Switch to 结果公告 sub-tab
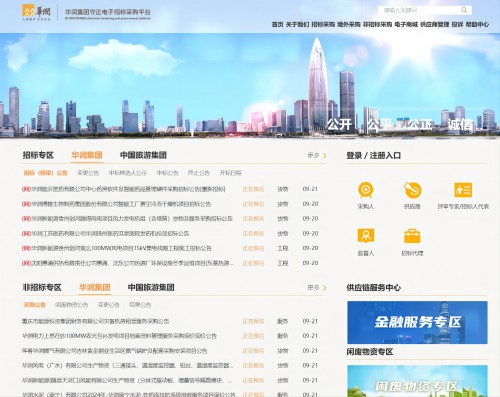 (x=140, y=305)
